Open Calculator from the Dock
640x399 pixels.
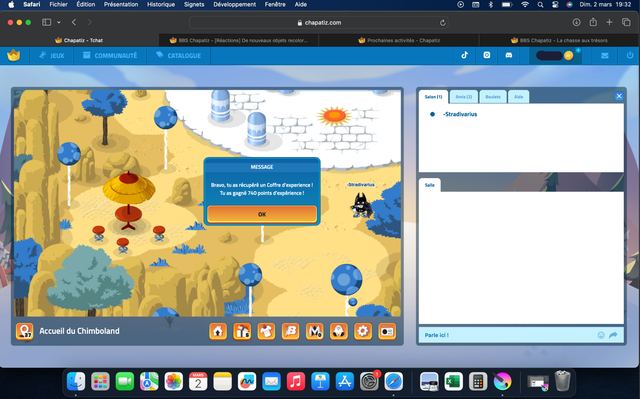(478, 381)
